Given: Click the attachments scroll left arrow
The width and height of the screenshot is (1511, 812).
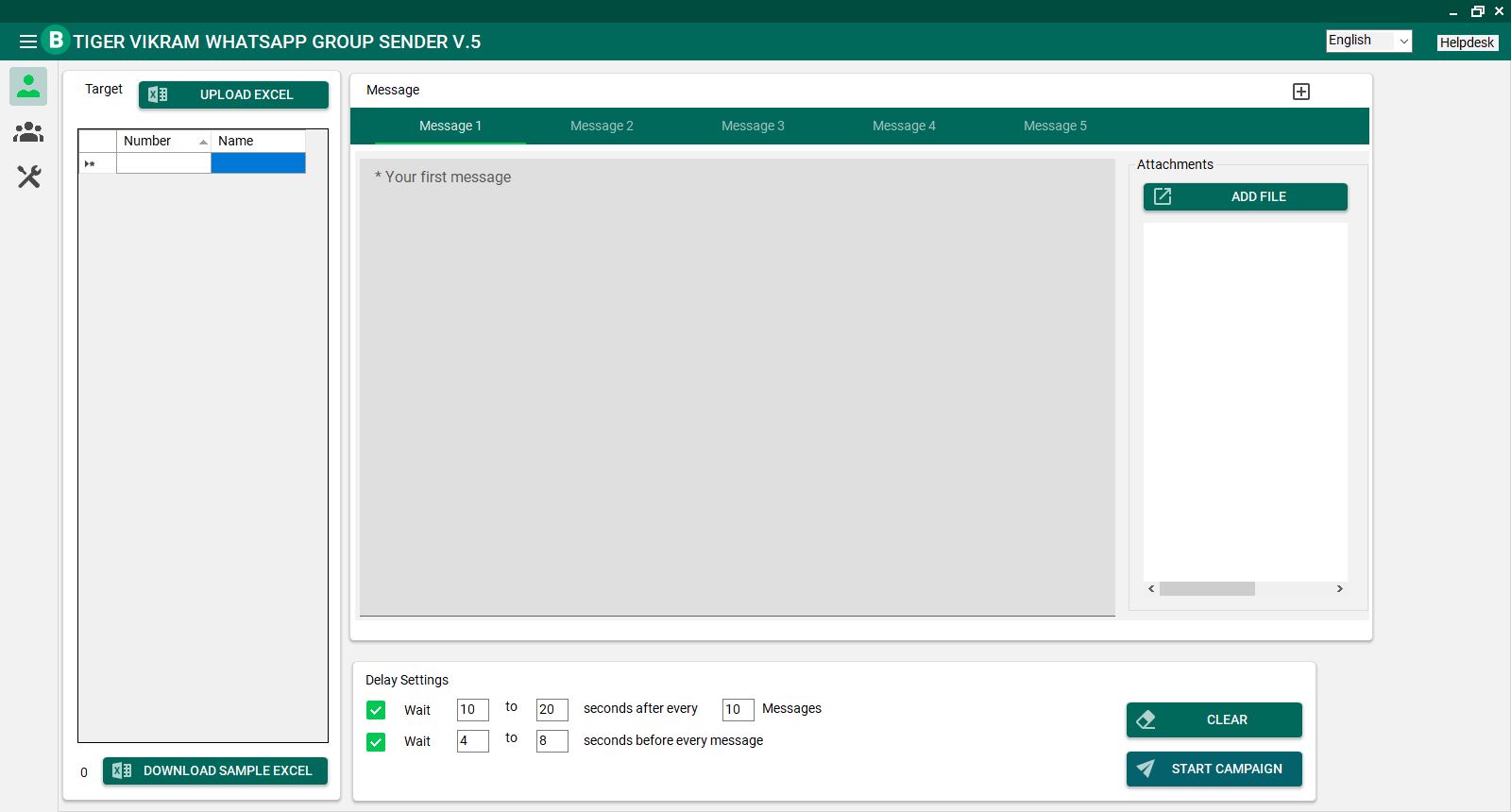Looking at the screenshot, I should 1151,589.
